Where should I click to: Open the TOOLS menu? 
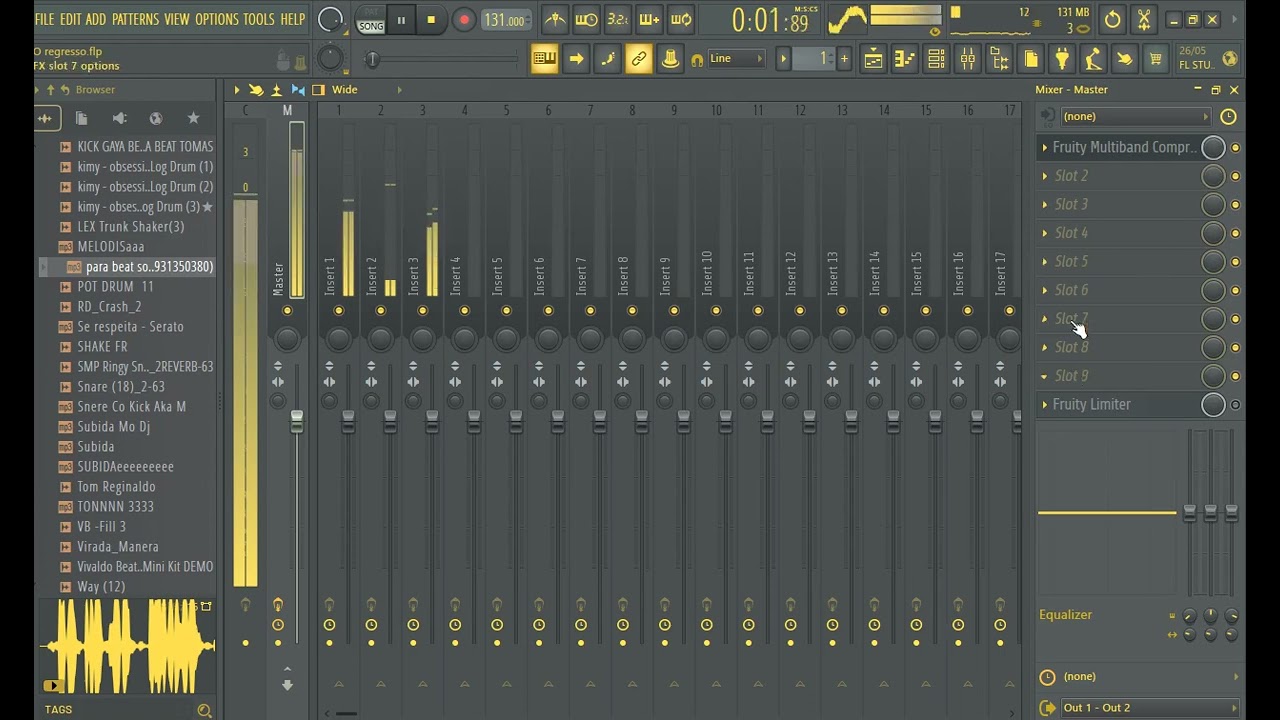[x=259, y=19]
